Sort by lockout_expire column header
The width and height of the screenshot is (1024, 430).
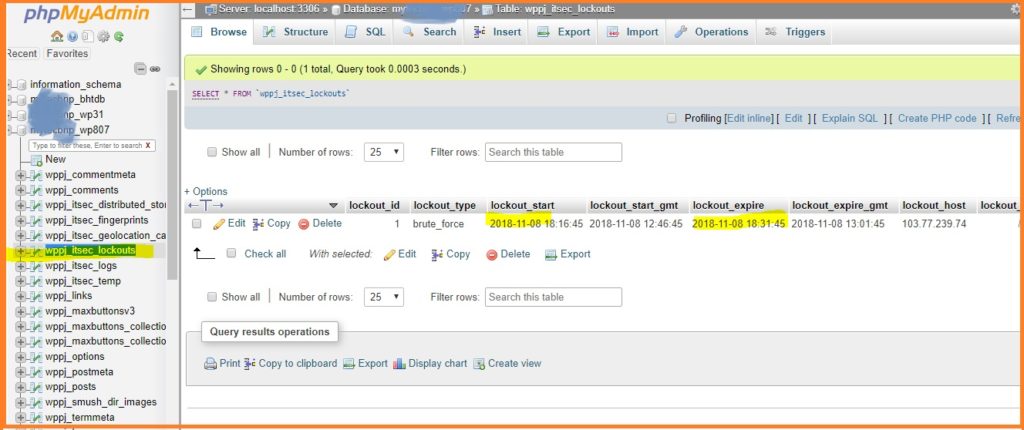tap(728, 206)
